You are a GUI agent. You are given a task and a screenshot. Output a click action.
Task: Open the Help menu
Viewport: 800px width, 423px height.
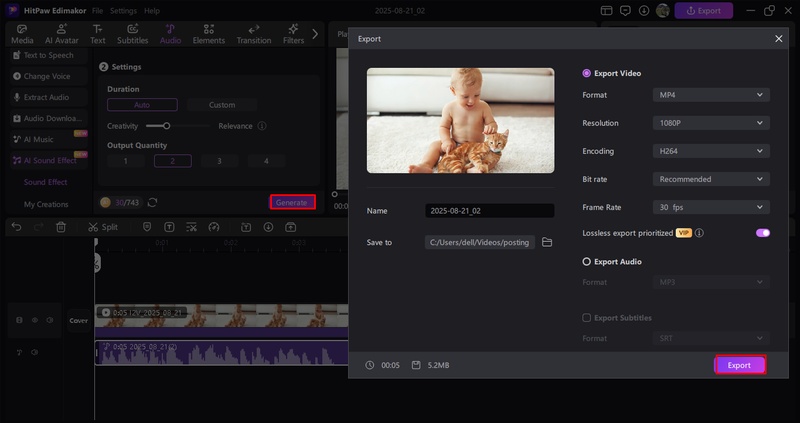tap(152, 11)
